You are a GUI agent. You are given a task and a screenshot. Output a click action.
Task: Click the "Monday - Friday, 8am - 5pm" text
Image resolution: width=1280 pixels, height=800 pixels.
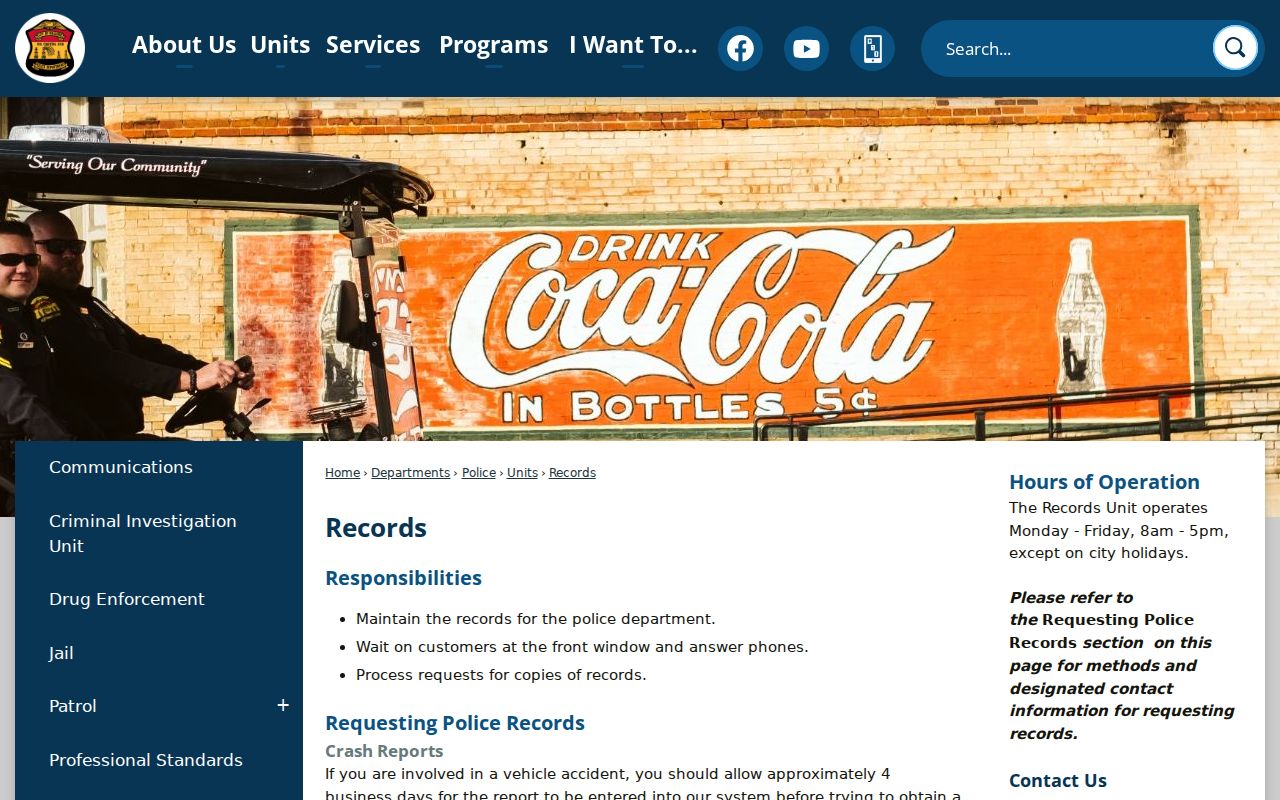click(x=1119, y=531)
